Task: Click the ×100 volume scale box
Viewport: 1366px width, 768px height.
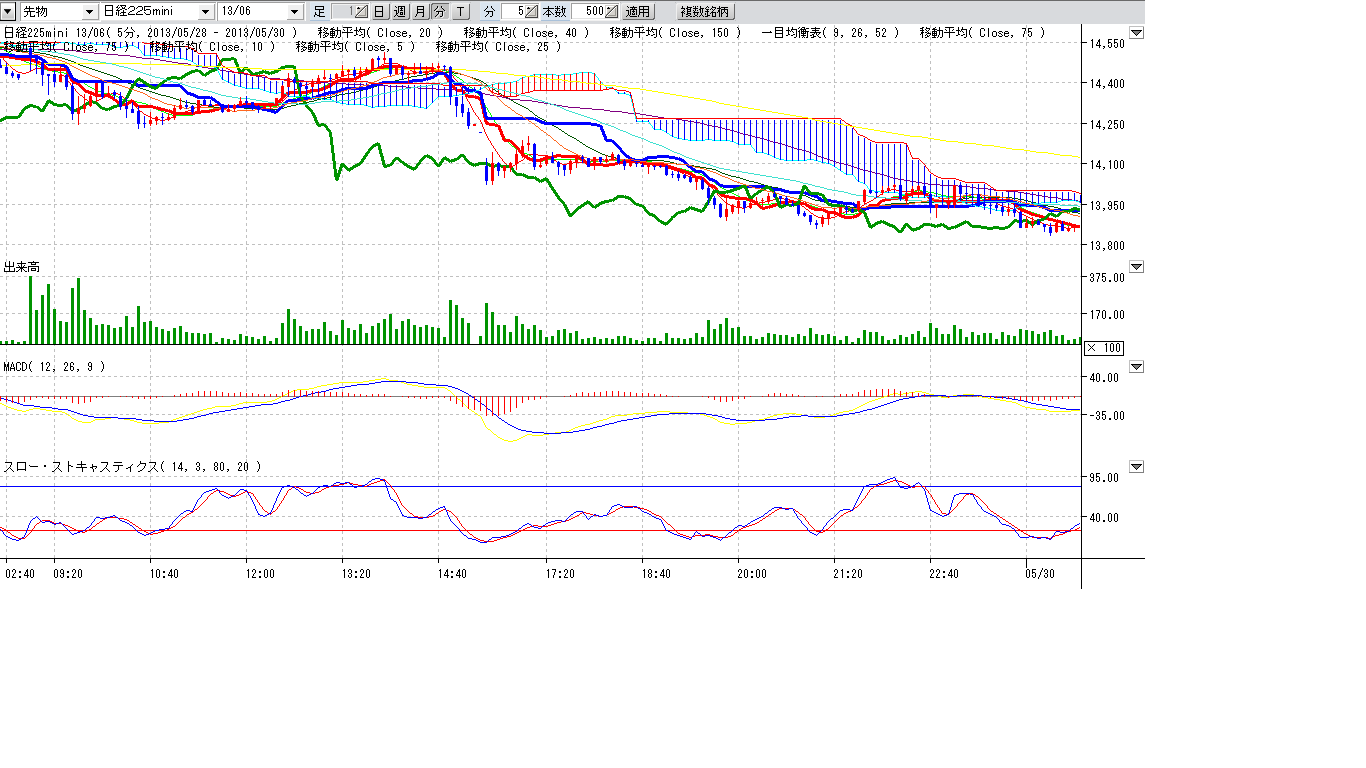Action: click(x=1104, y=348)
